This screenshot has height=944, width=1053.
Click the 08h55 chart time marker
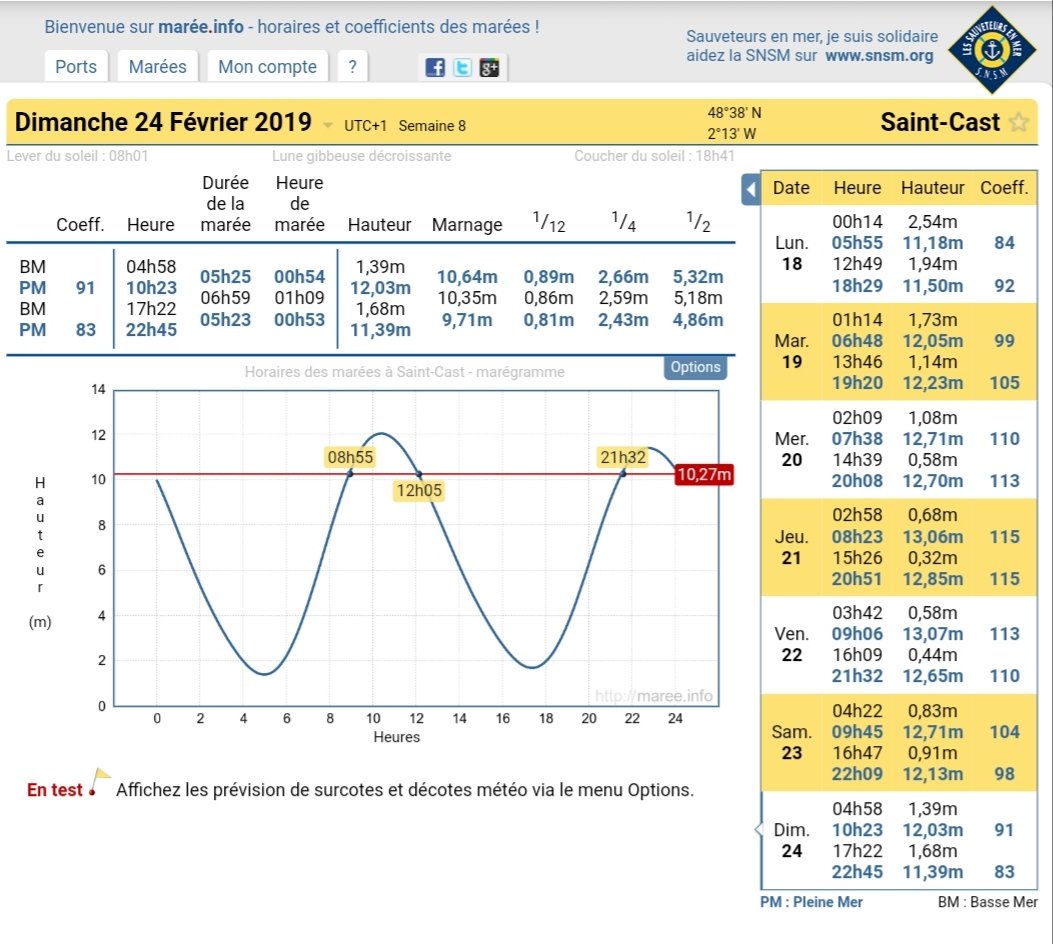click(350, 457)
